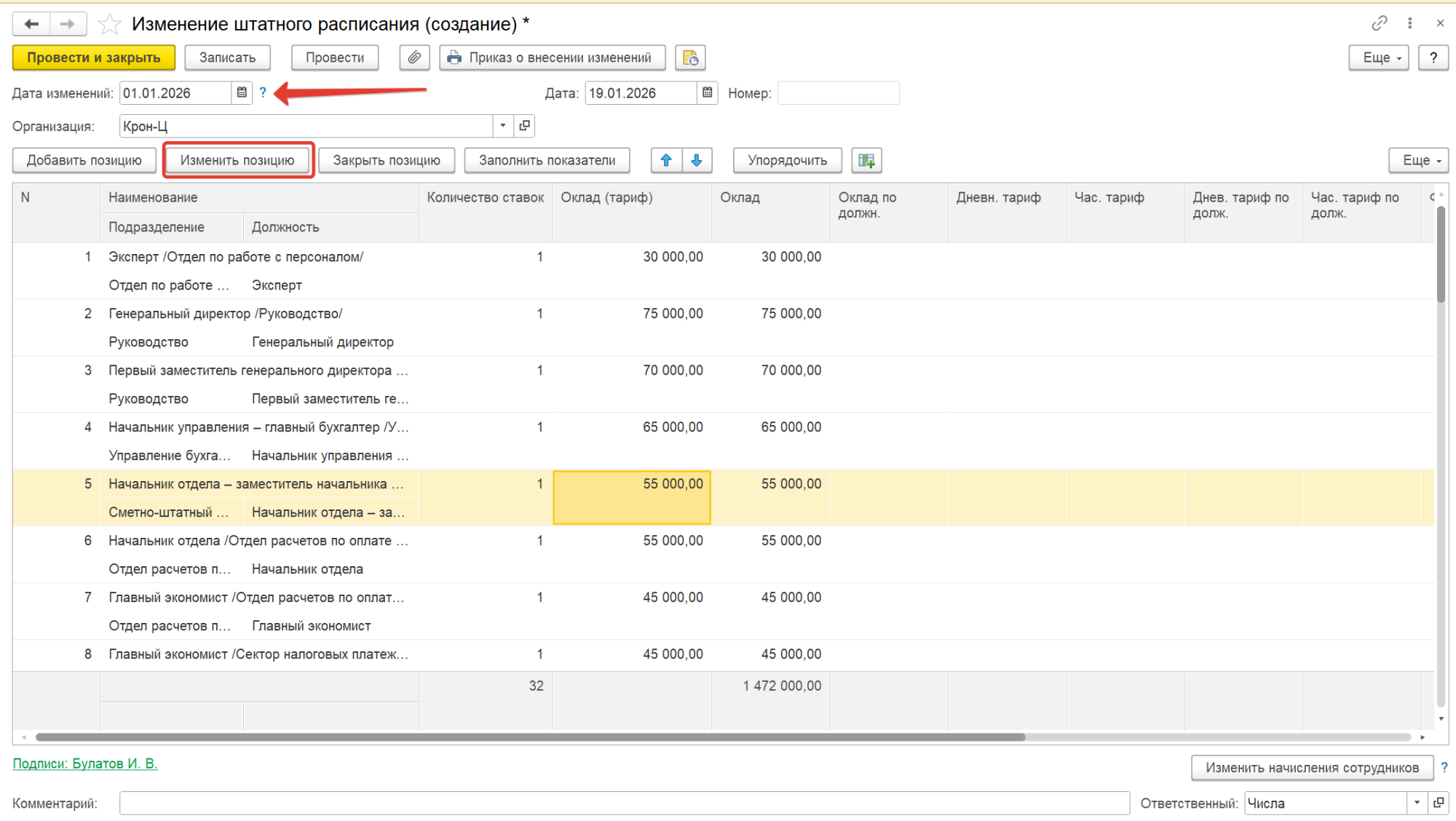
Task: Click the paperclip attachments icon
Action: 414,57
